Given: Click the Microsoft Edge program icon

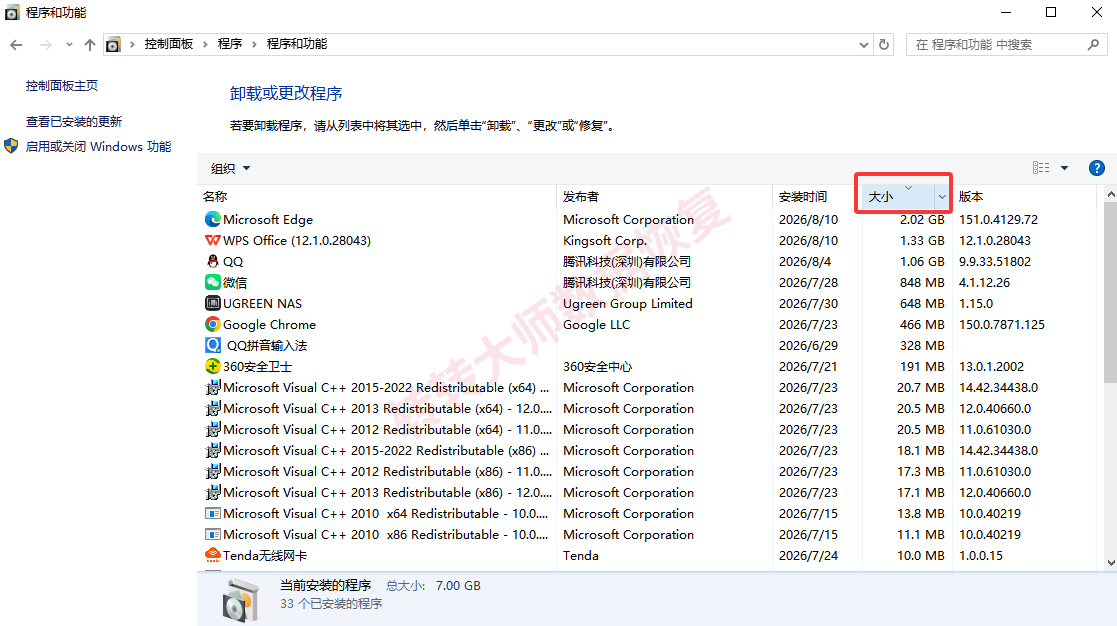Looking at the screenshot, I should coord(212,219).
